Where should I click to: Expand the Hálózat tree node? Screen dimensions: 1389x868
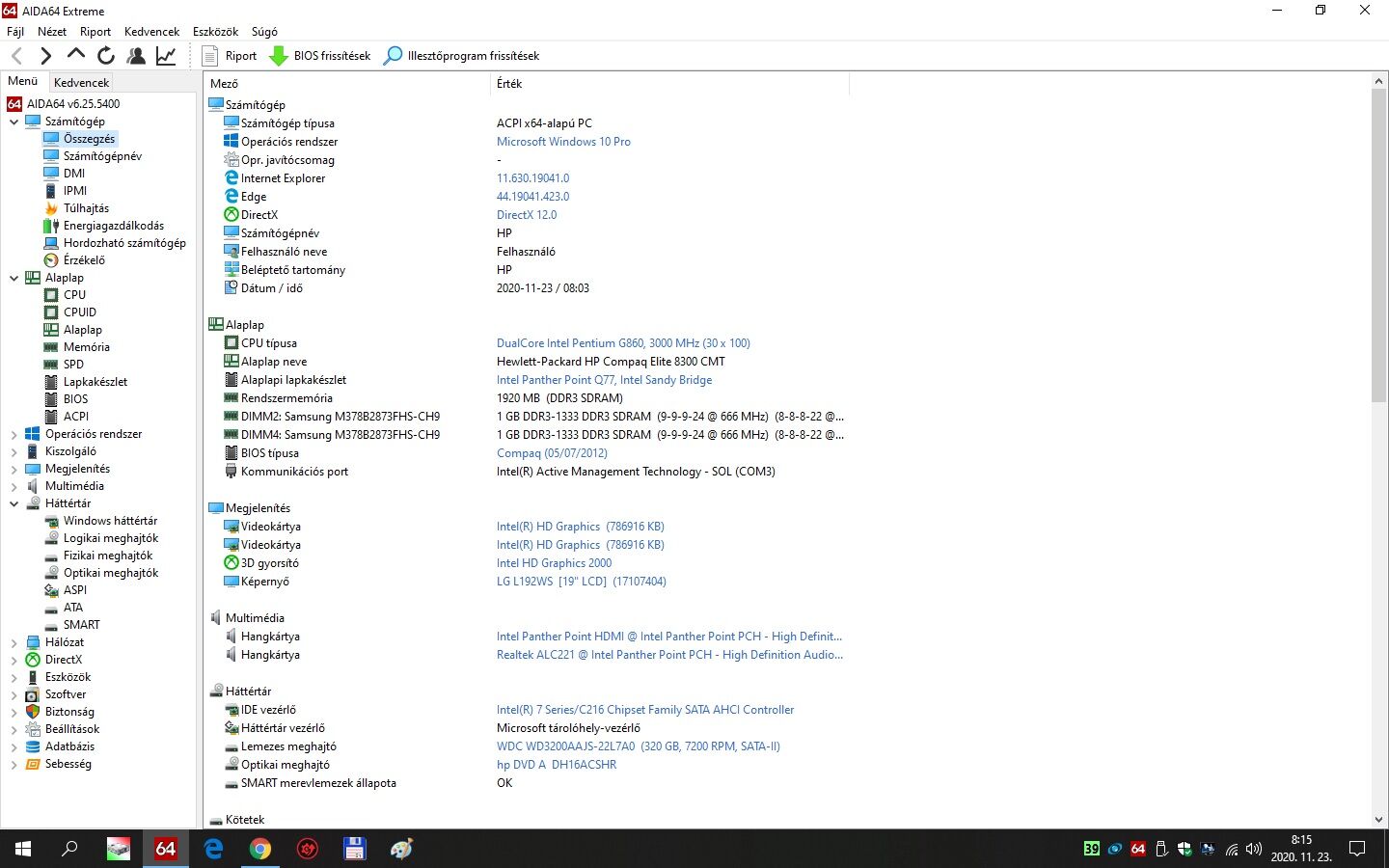tap(14, 642)
